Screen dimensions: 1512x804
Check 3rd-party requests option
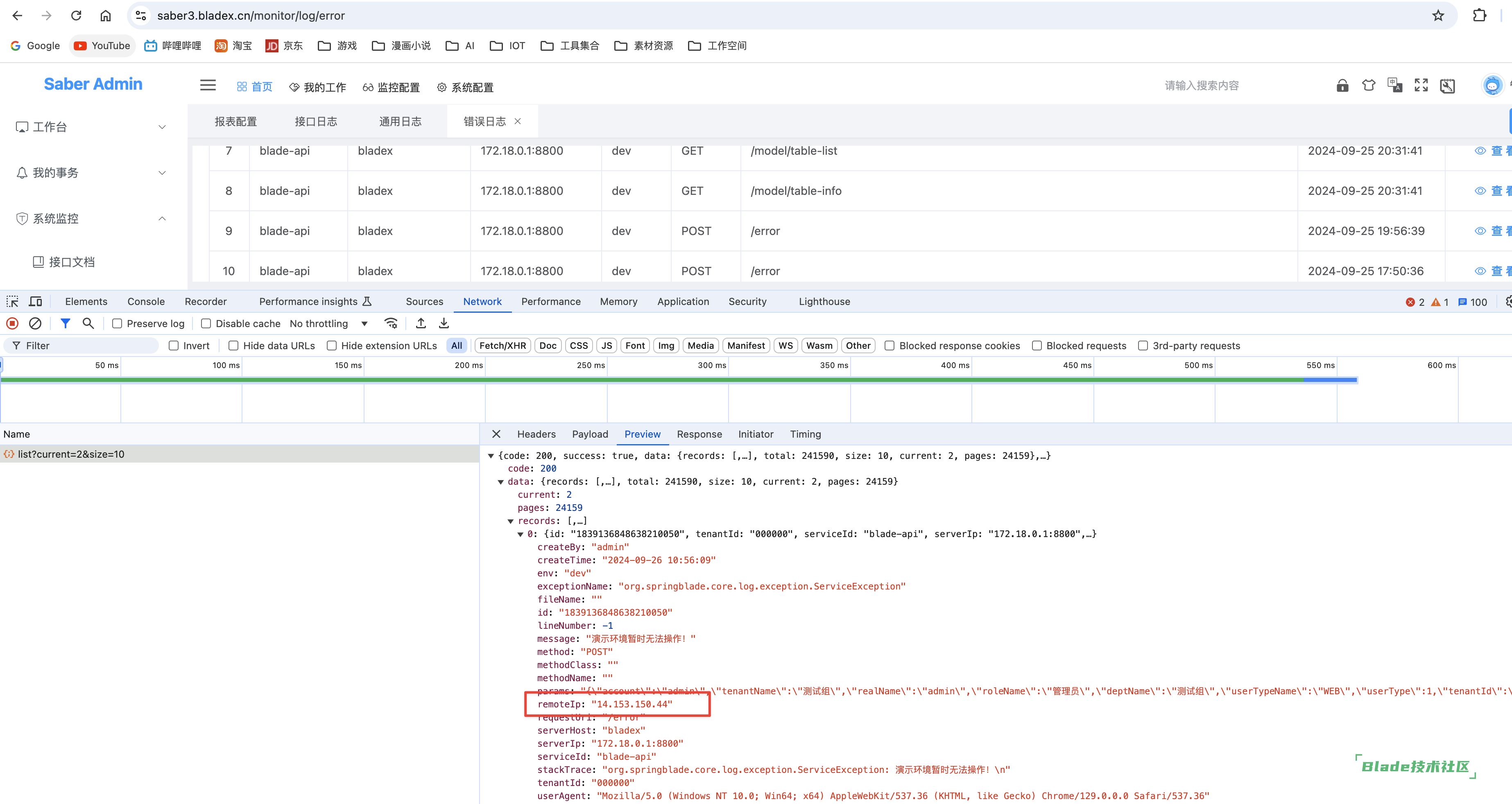click(1143, 346)
